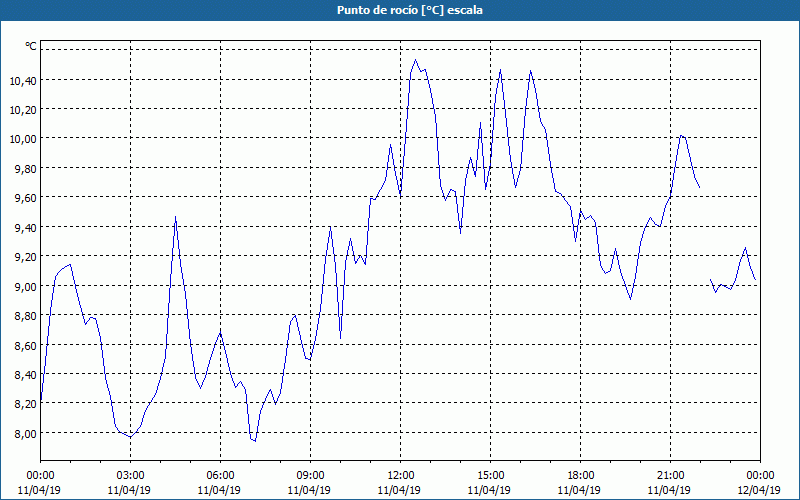
Task: Click the 11/04/19 date under 00:00
Action: pos(39,490)
